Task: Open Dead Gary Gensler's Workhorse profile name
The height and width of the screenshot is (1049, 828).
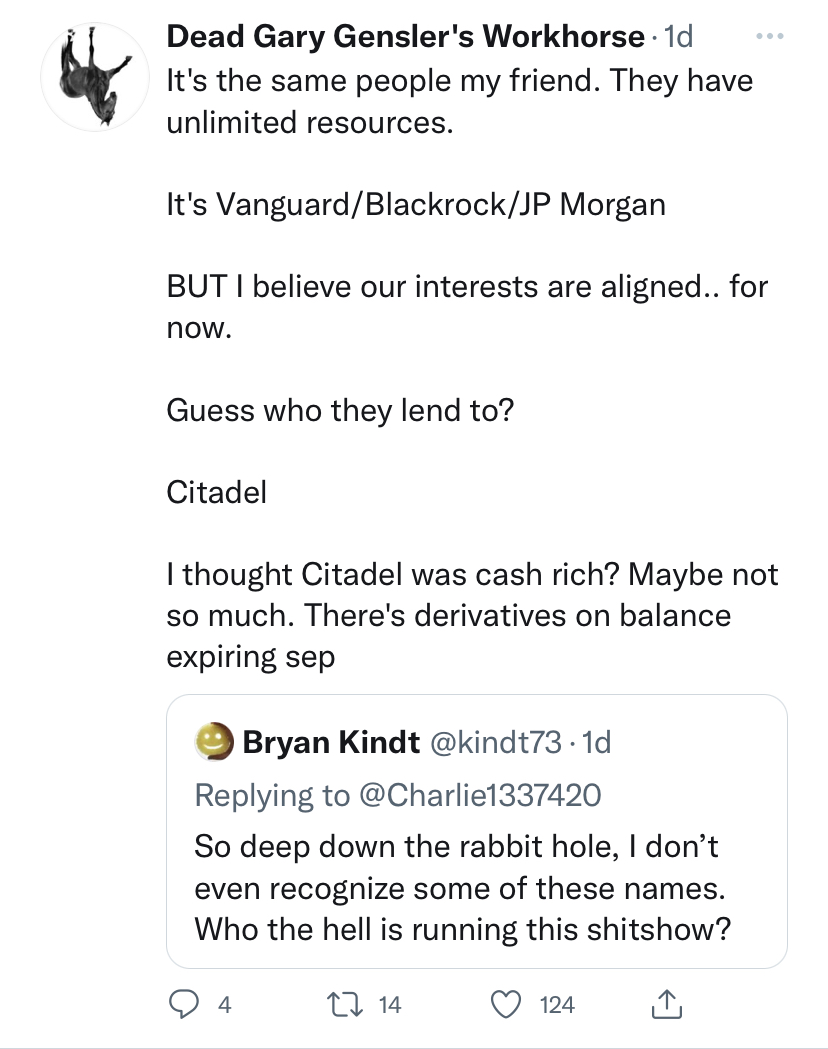Action: click(405, 37)
